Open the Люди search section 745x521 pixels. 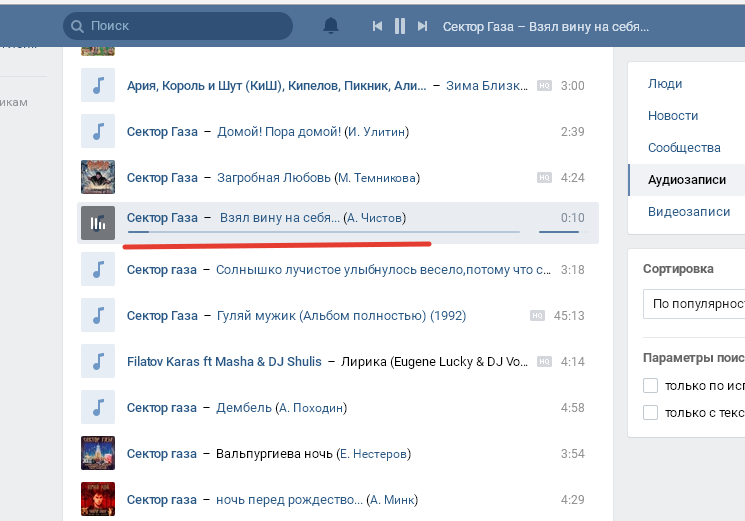pos(665,84)
